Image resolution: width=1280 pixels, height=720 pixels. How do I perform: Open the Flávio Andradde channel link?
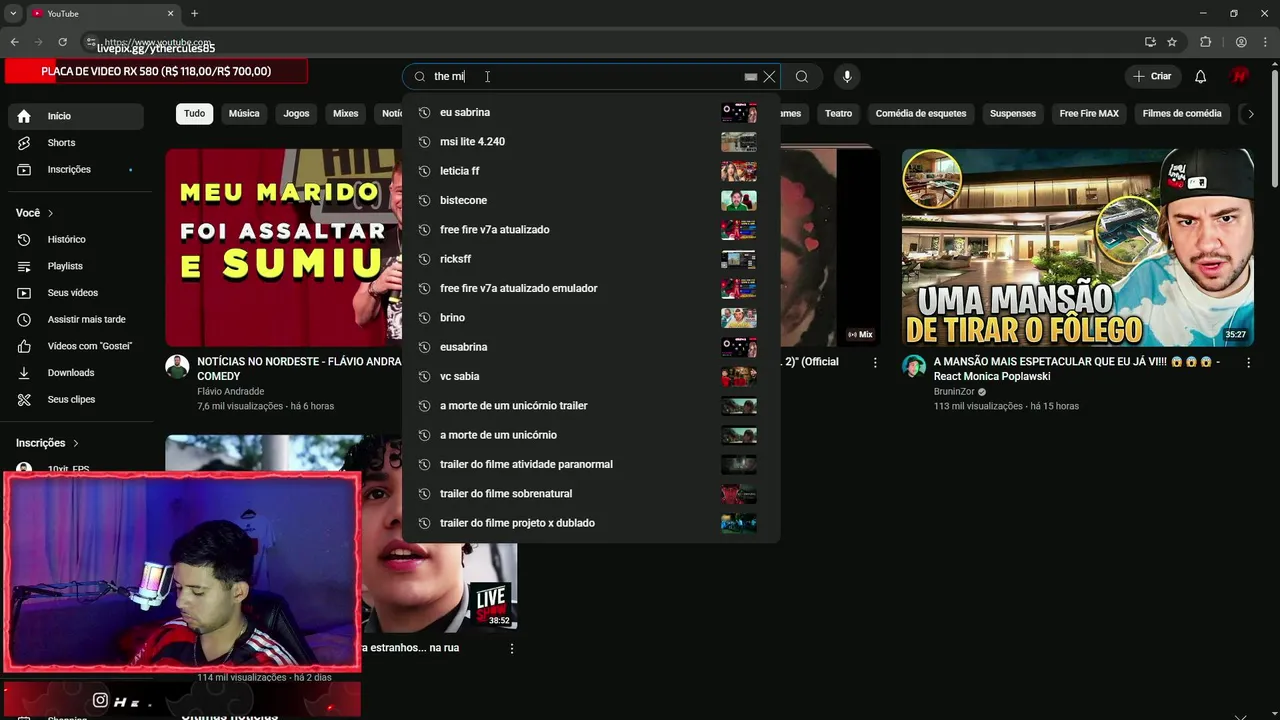click(x=231, y=392)
